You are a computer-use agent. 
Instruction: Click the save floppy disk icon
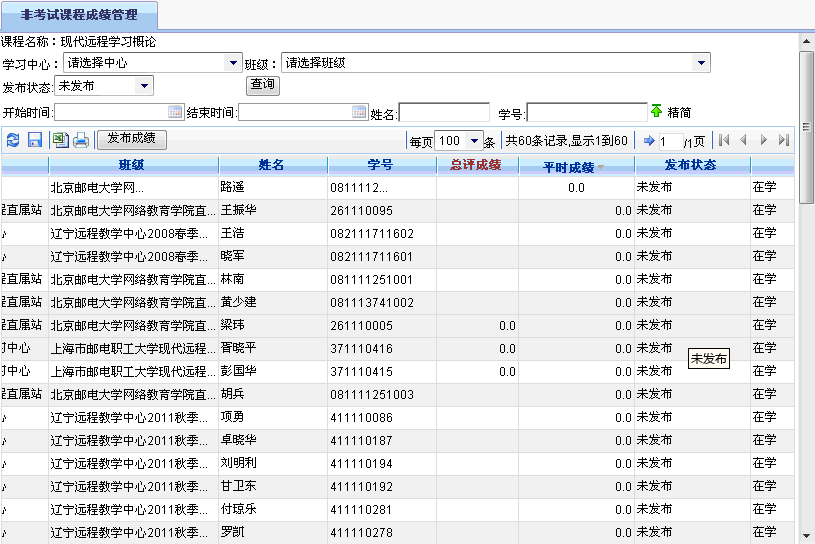35,140
